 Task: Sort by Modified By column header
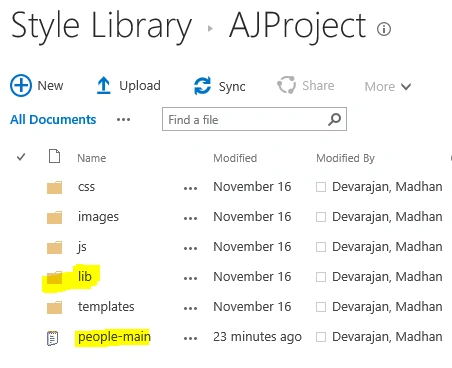pos(345,158)
